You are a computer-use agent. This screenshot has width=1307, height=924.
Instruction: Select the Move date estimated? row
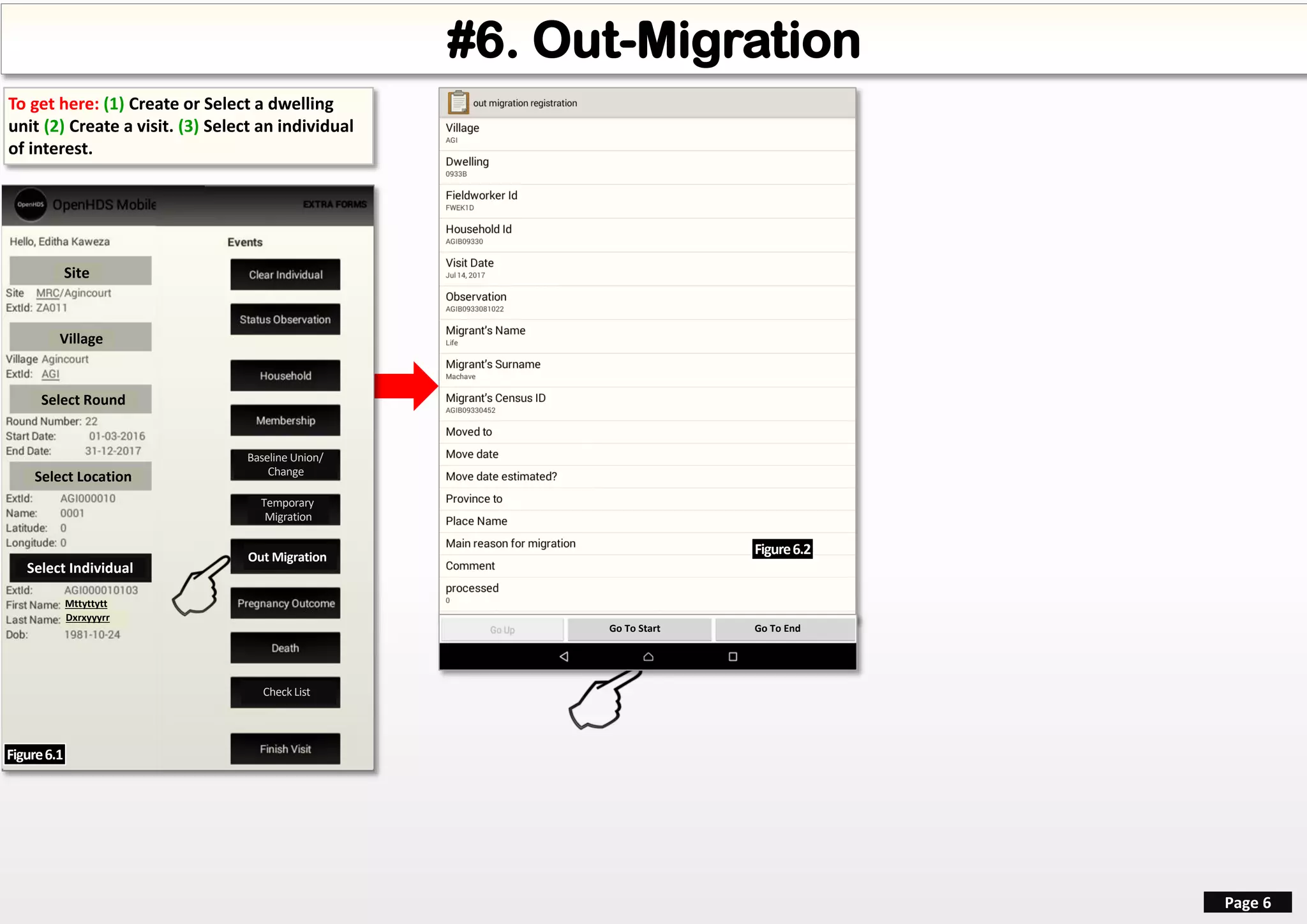[647, 477]
